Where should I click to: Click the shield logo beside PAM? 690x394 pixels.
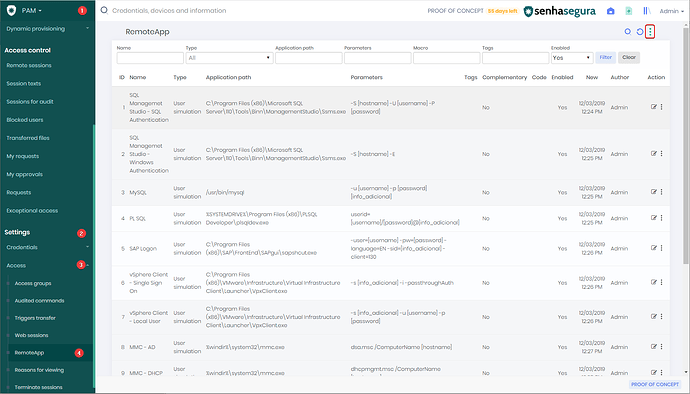tap(11, 10)
